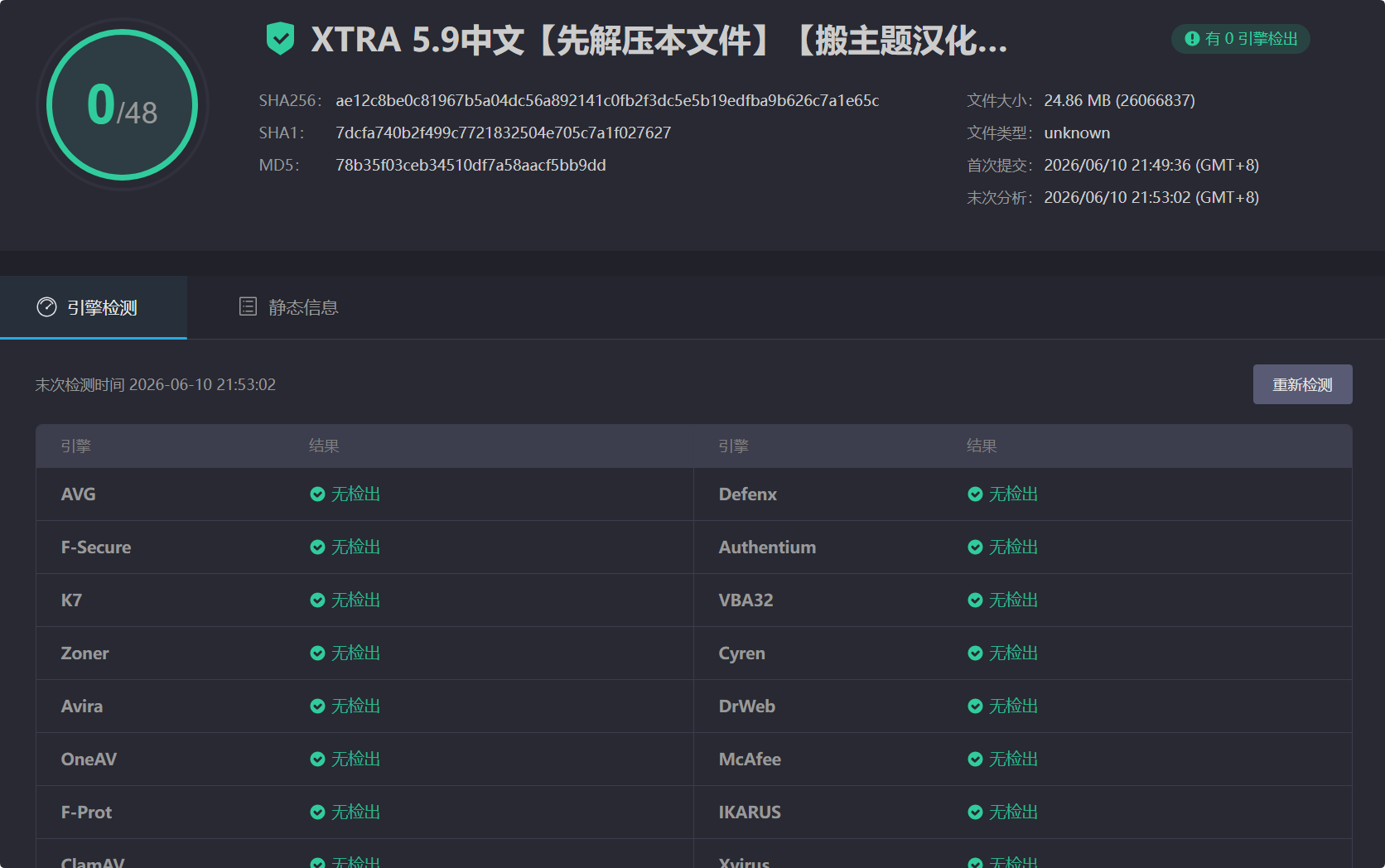Screen dimensions: 1385x868
Task: Click the green check icon in Cyren row
Action: [x=975, y=653]
